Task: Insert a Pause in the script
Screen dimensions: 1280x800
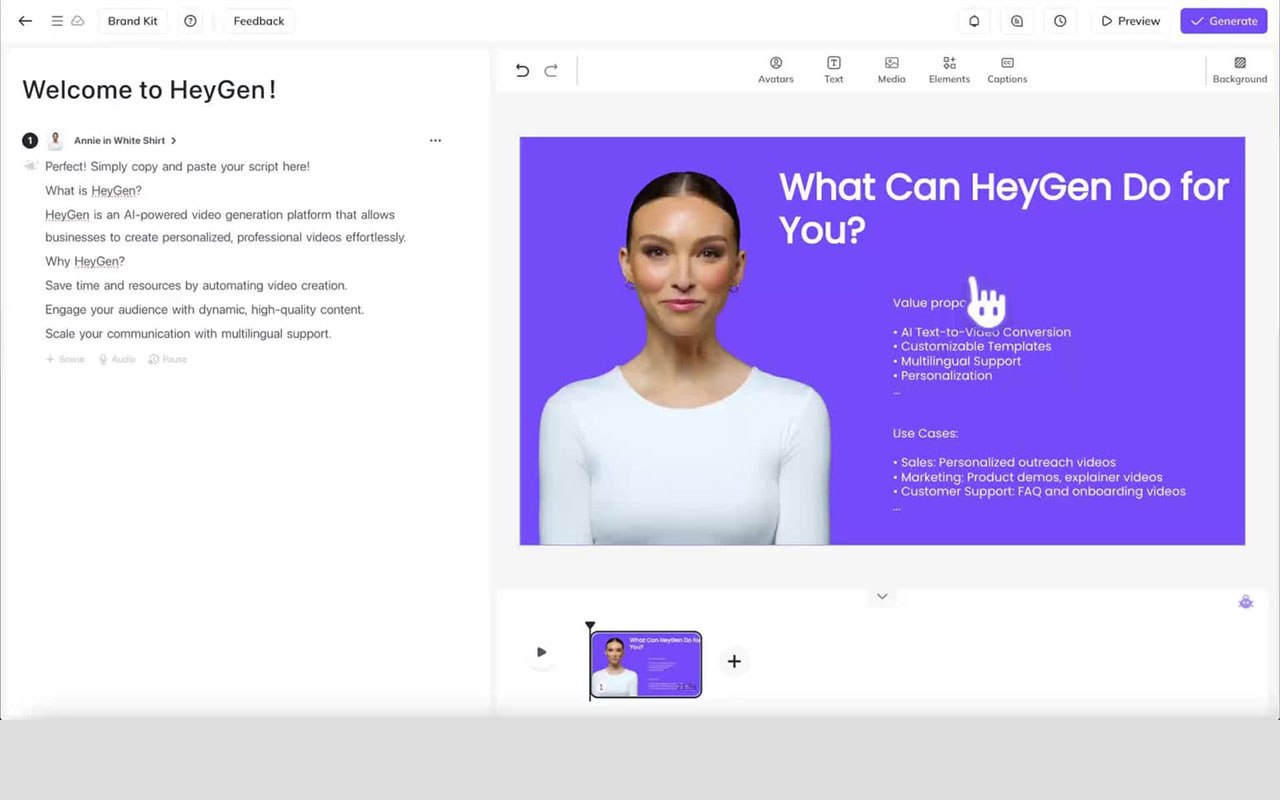Action: pos(167,359)
